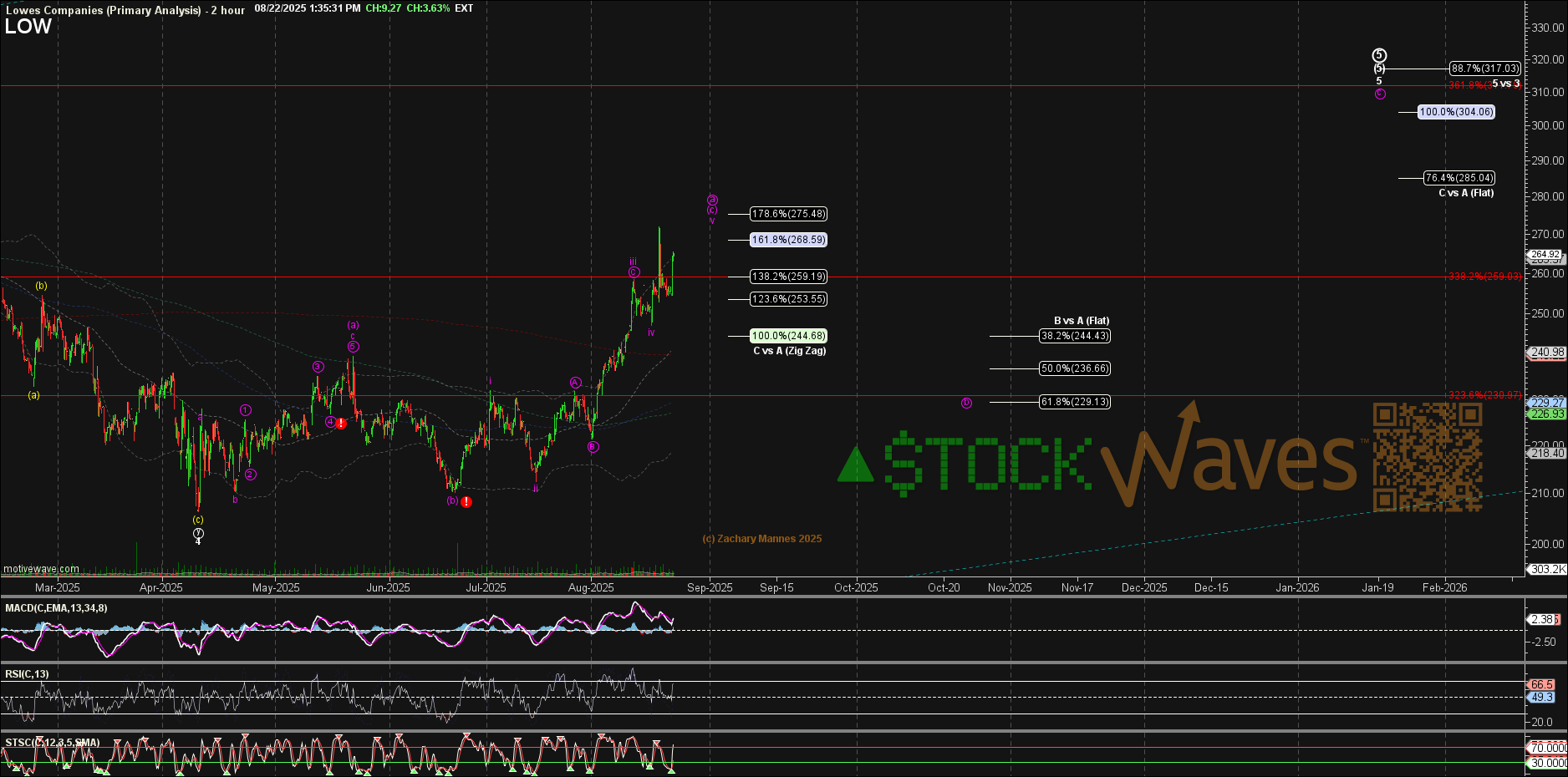Screen dimensions: 1568x777
Task: Click the Dec-2025 date axis label
Action: pos(1144,587)
